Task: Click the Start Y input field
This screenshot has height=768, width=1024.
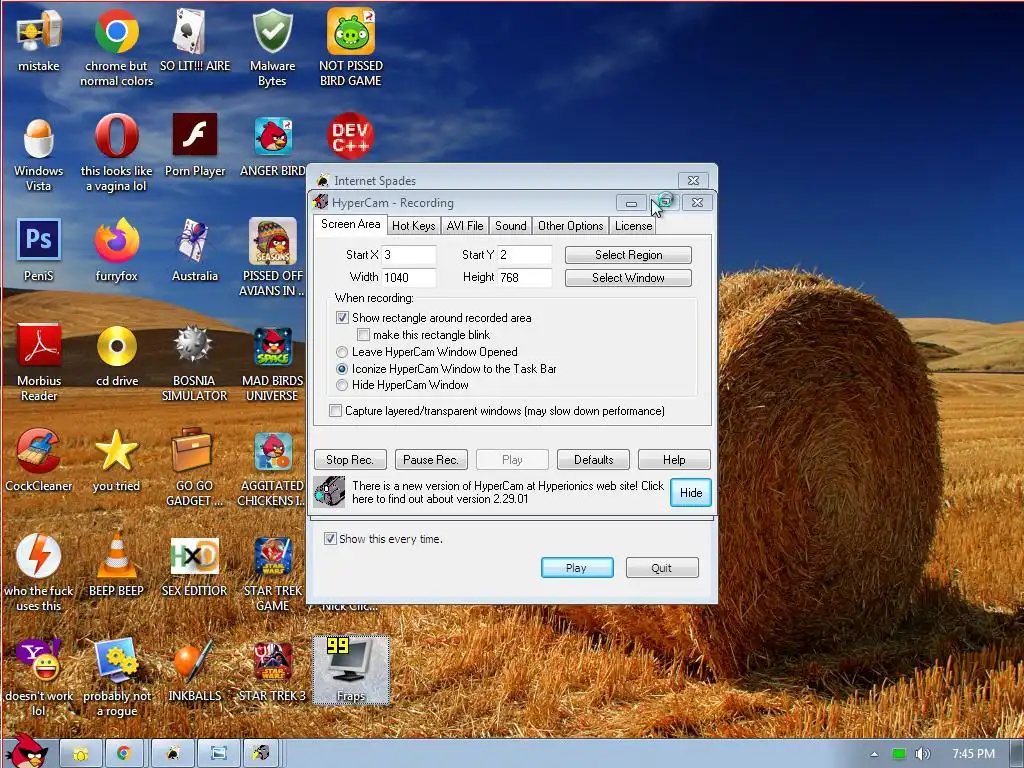Action: tap(525, 255)
